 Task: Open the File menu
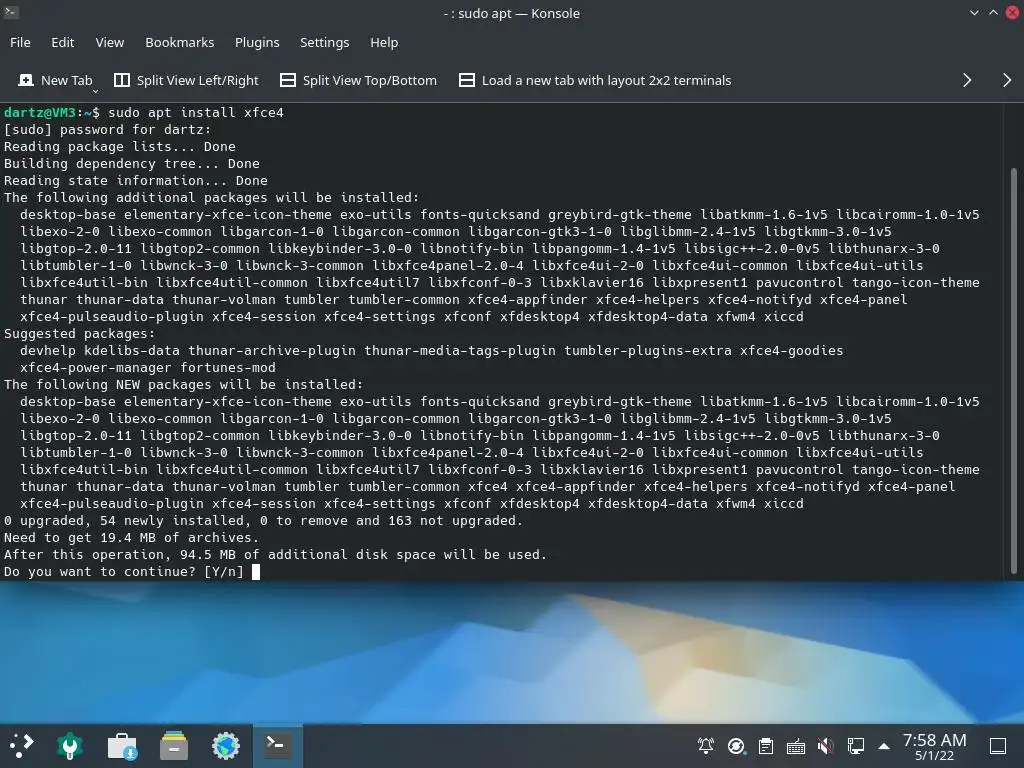(20, 42)
